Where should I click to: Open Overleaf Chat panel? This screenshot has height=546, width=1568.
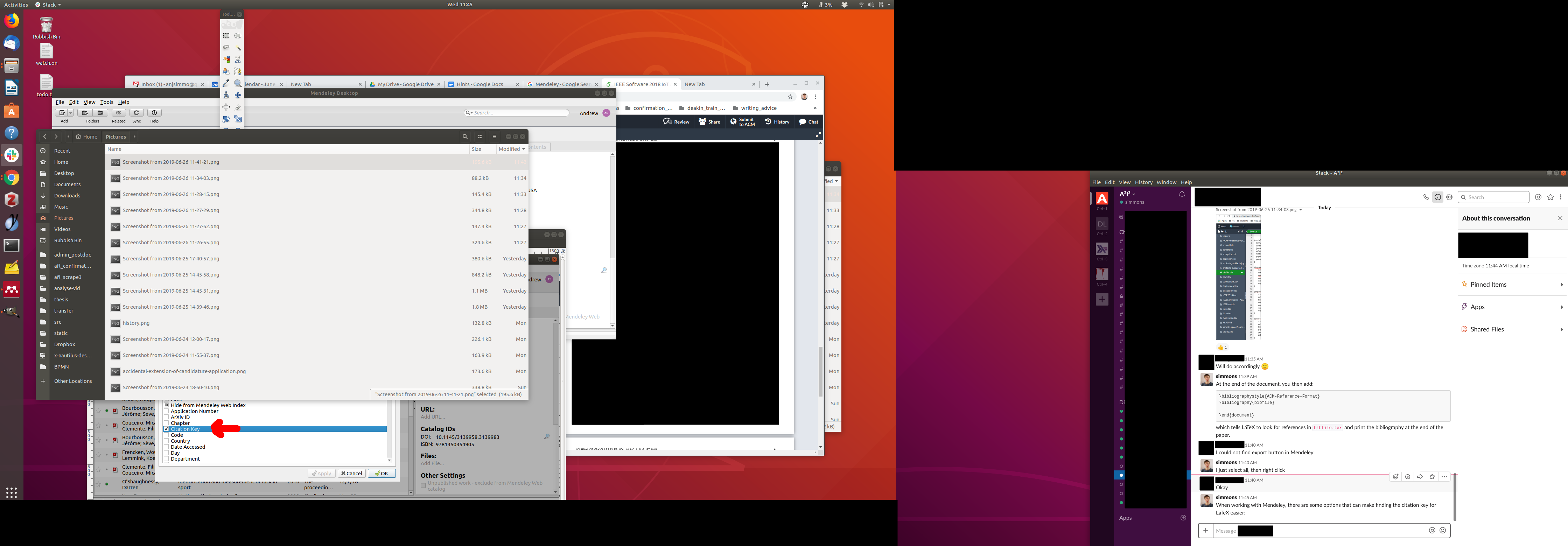808,122
